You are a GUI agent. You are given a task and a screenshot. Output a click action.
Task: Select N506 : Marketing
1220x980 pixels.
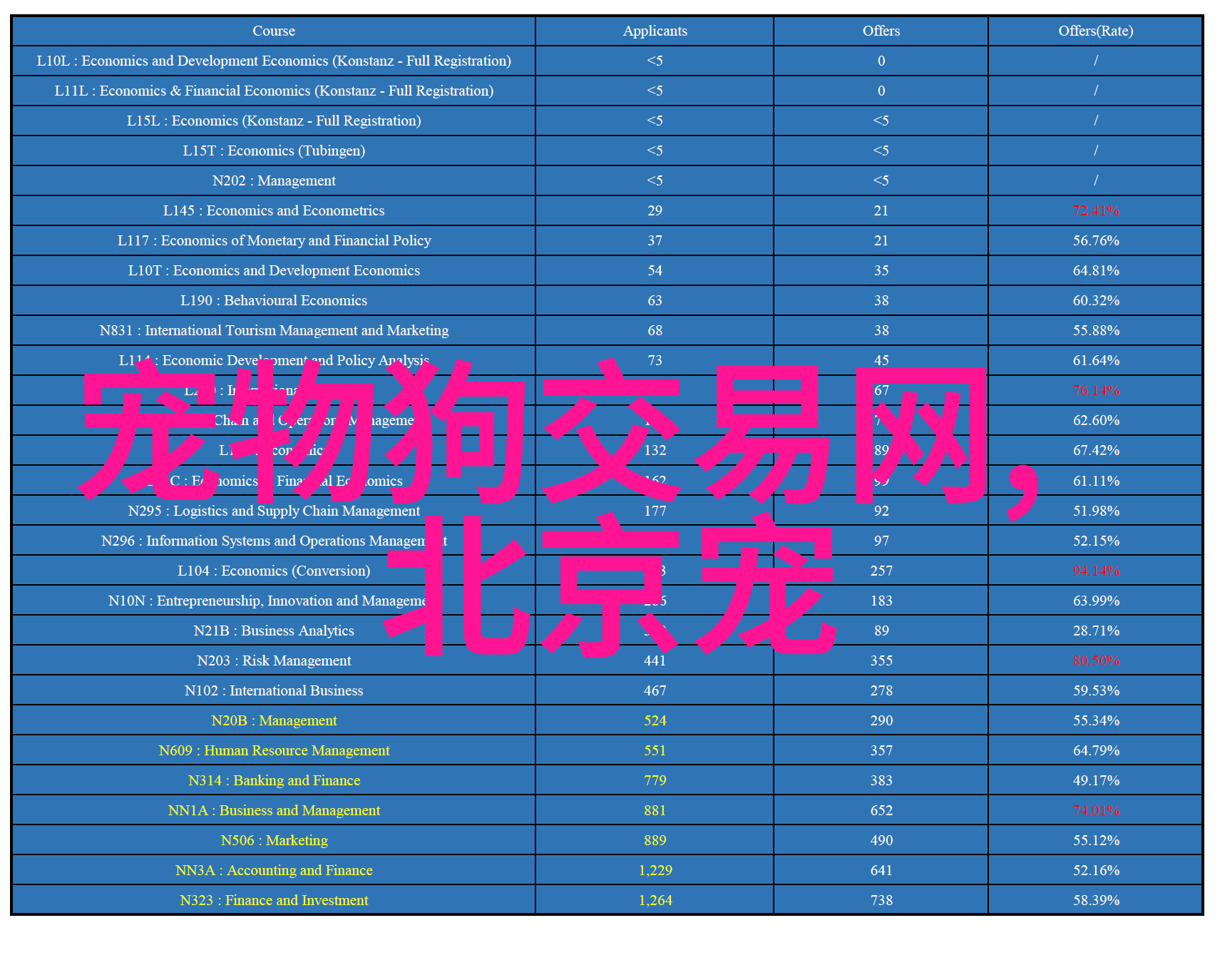(x=274, y=840)
